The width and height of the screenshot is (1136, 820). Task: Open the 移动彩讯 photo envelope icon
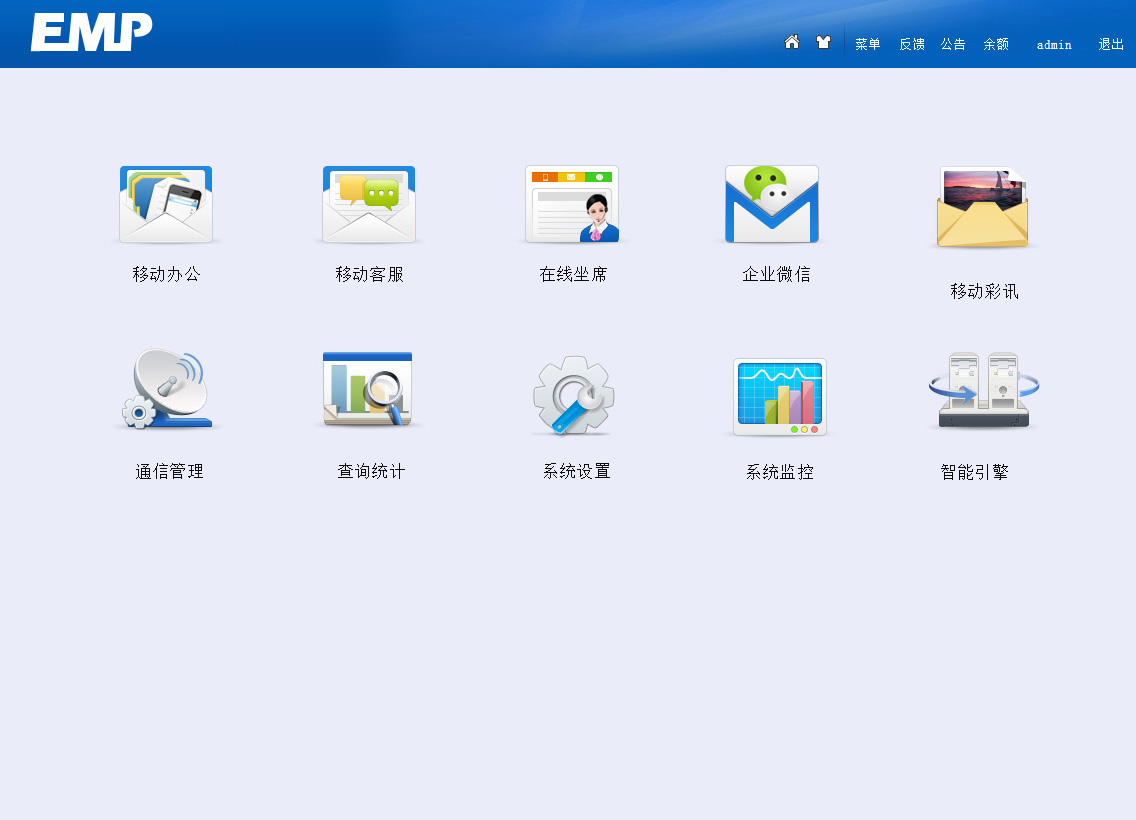(984, 208)
